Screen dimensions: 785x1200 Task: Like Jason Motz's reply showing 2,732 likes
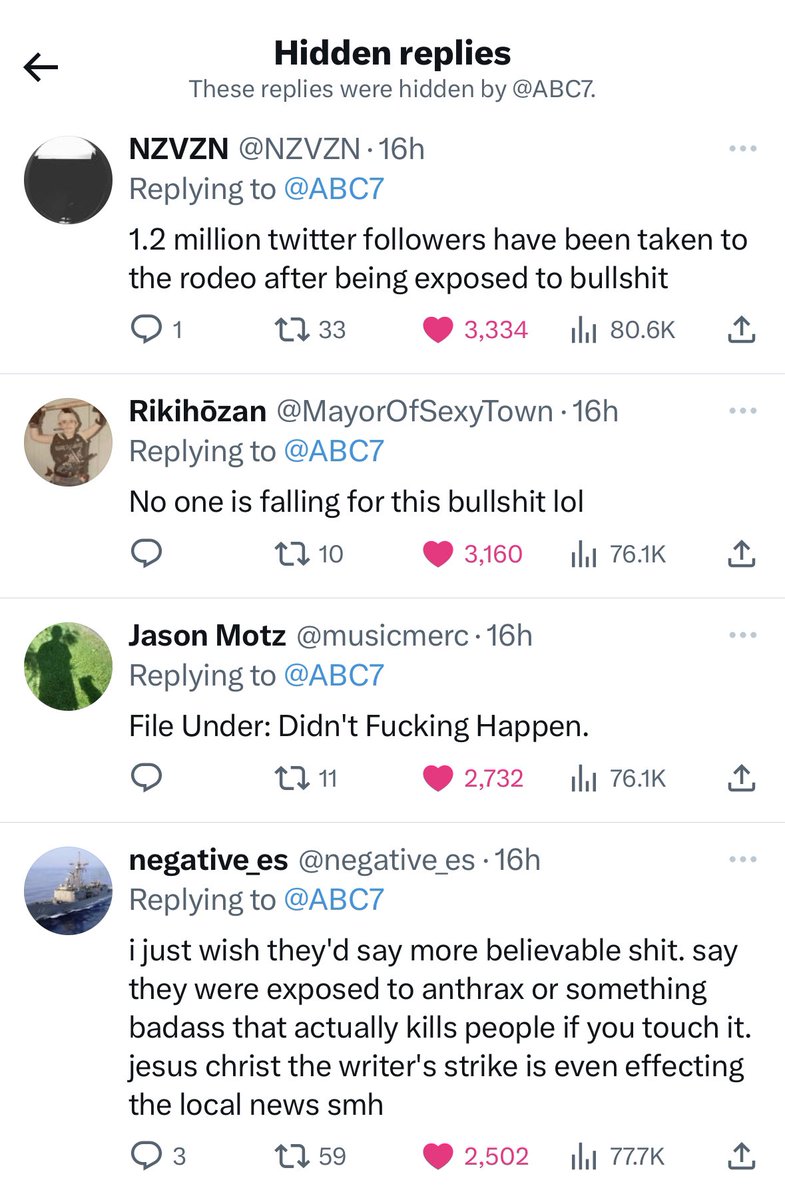coord(437,778)
